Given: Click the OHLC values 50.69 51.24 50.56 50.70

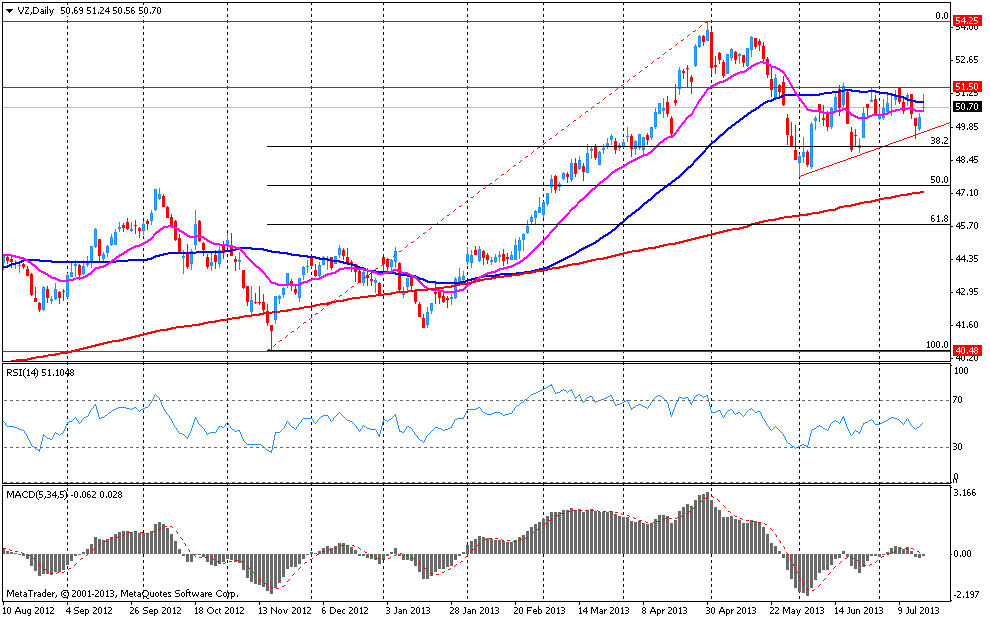Looking at the screenshot, I should [112, 11].
